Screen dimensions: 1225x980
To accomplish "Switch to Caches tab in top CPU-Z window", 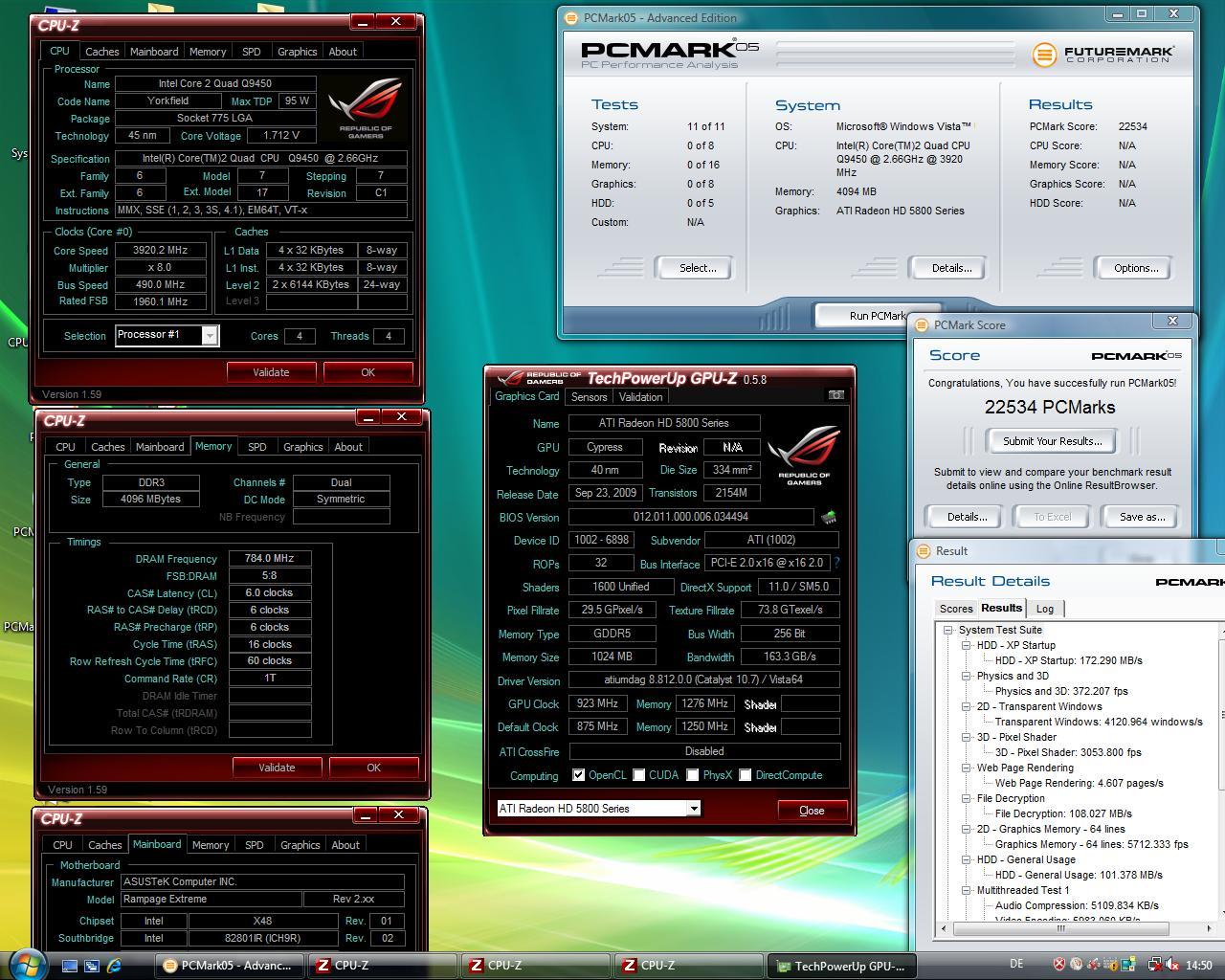I will 101,52.
